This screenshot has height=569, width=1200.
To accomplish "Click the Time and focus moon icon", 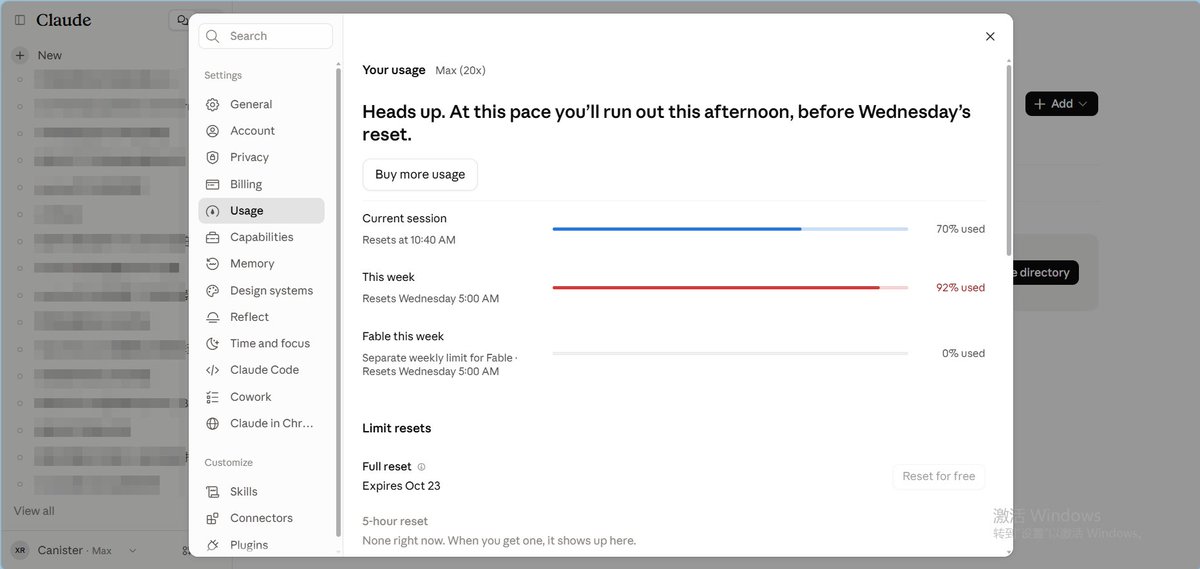I will click(212, 343).
